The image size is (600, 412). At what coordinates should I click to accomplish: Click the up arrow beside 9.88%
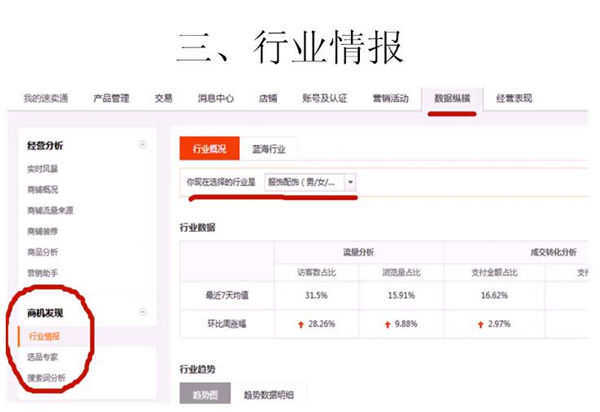[x=388, y=324]
